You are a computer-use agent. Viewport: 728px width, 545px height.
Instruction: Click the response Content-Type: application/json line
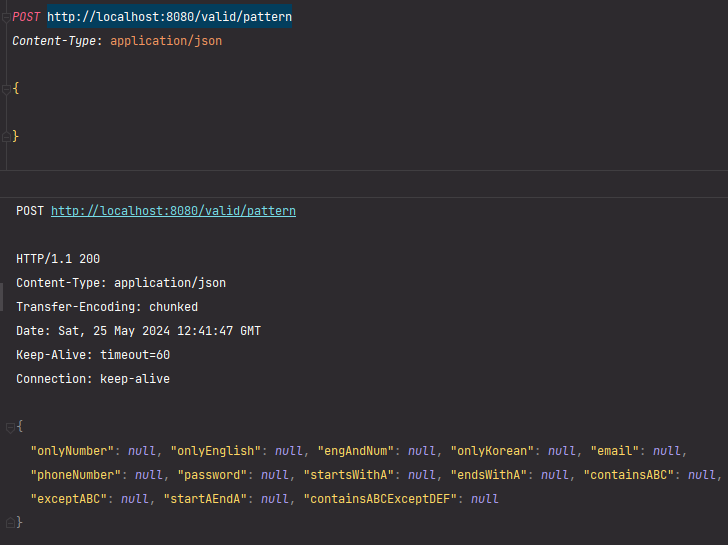[121, 283]
